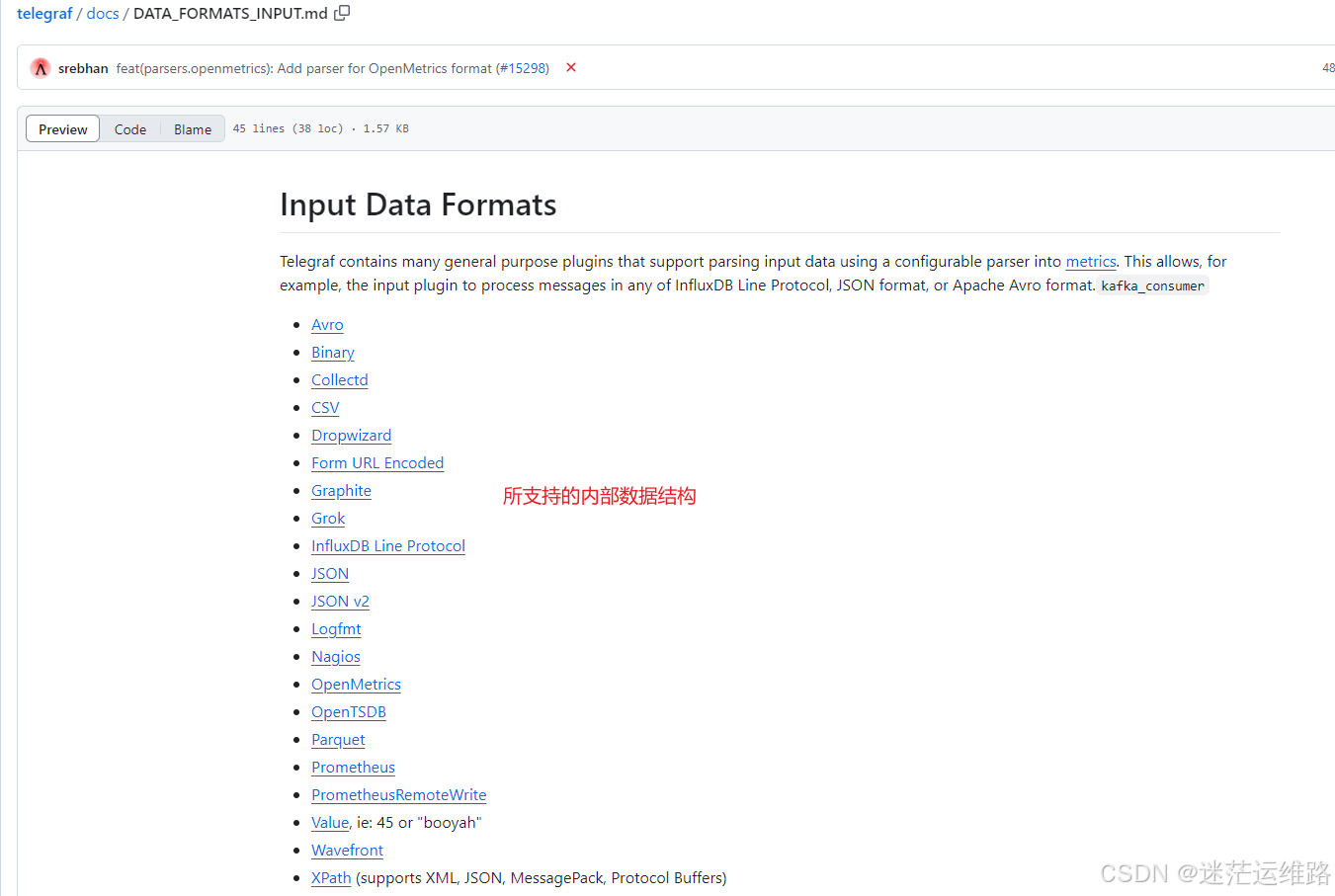Viewport: 1335px width, 896px height.
Task: Open the Graphite parser link
Action: pos(342,491)
